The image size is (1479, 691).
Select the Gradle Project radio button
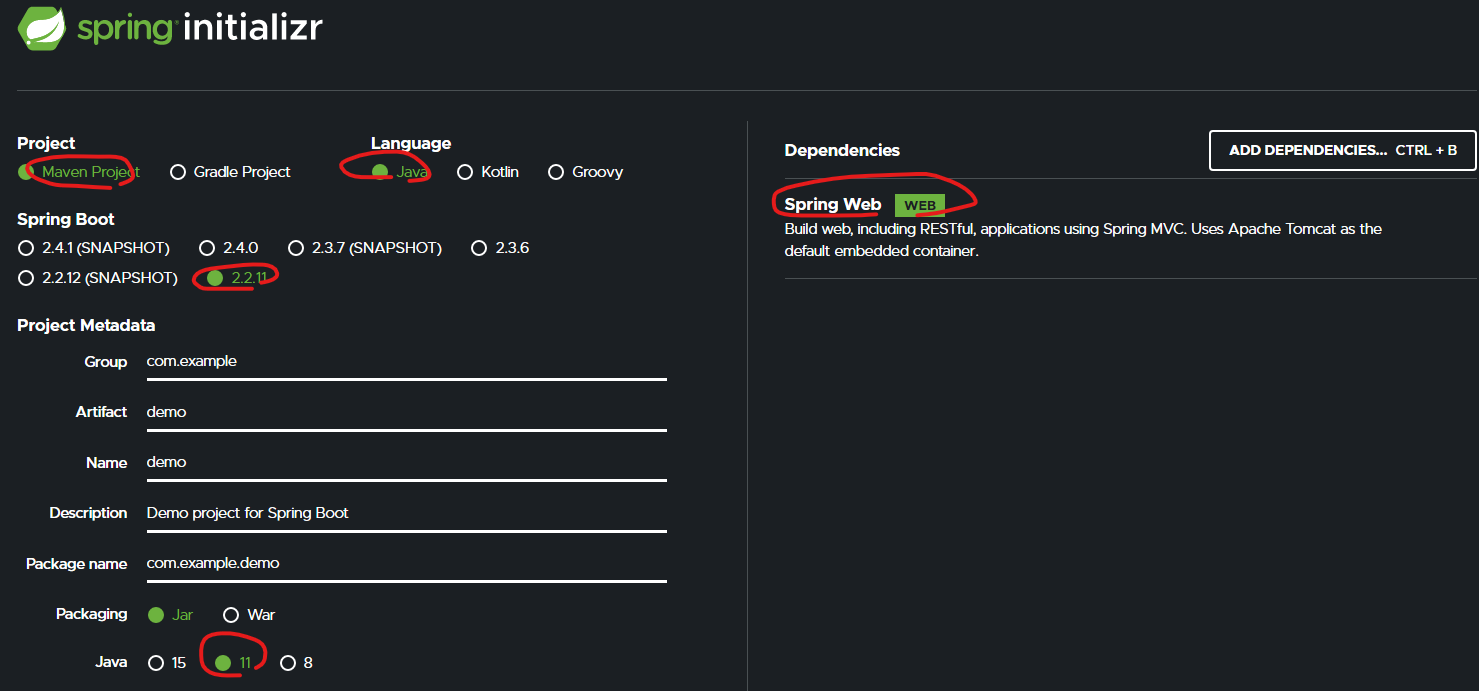tap(178, 172)
